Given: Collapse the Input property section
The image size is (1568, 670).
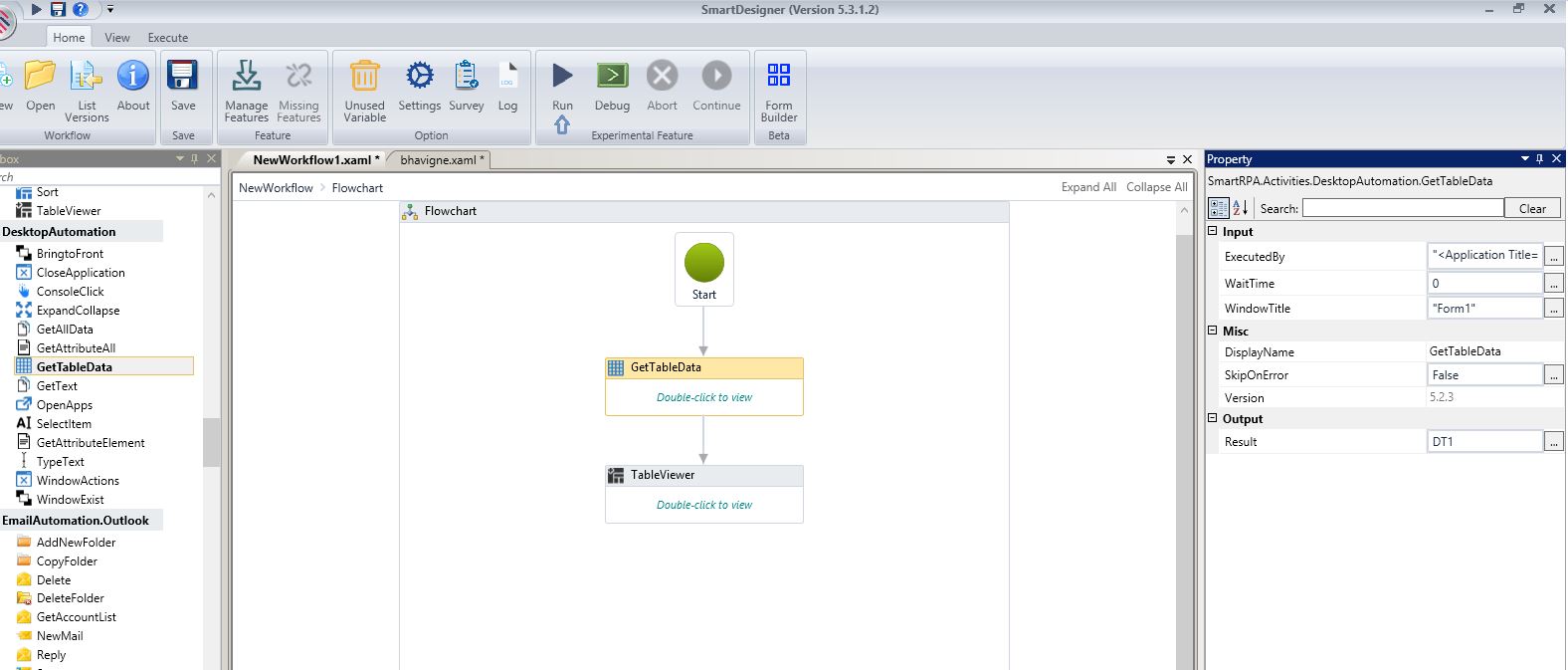Looking at the screenshot, I should point(1213,231).
